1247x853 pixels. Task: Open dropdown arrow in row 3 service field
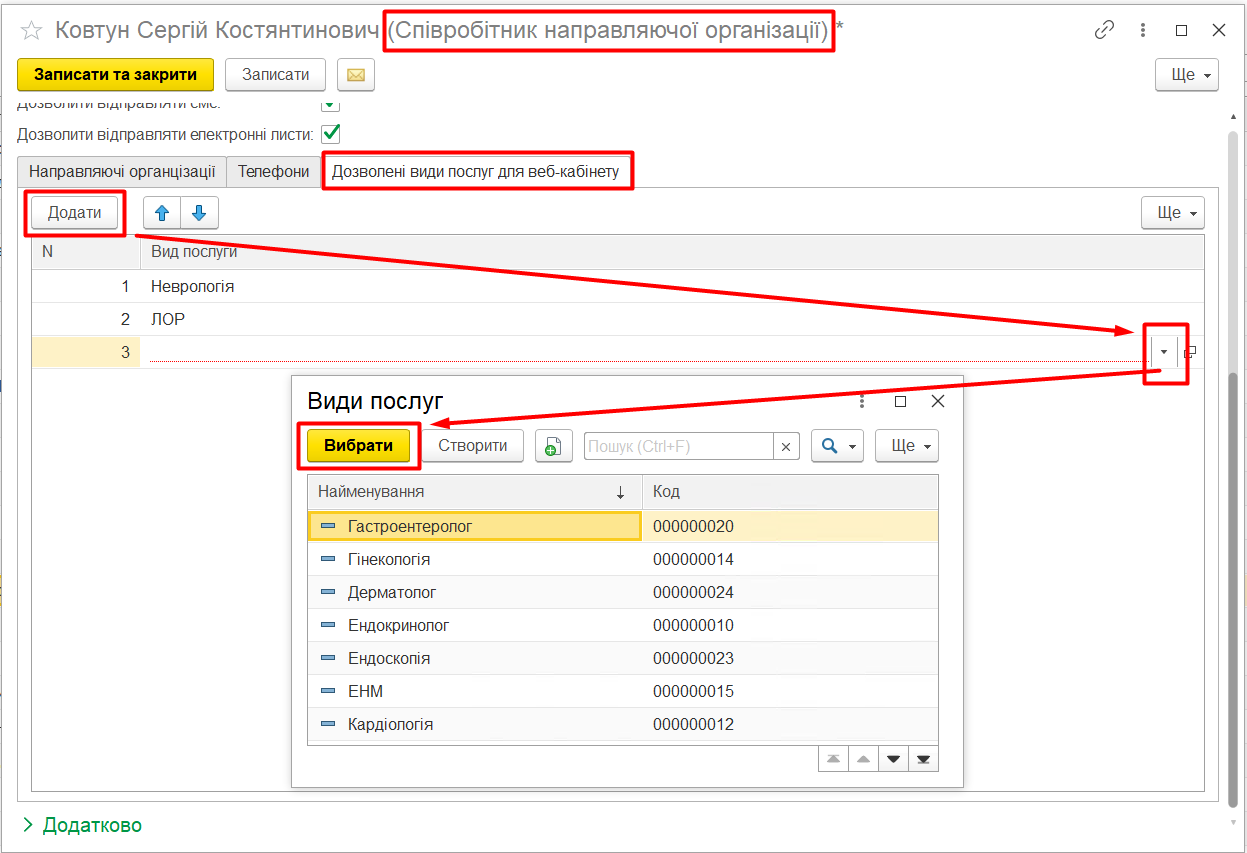(1163, 352)
